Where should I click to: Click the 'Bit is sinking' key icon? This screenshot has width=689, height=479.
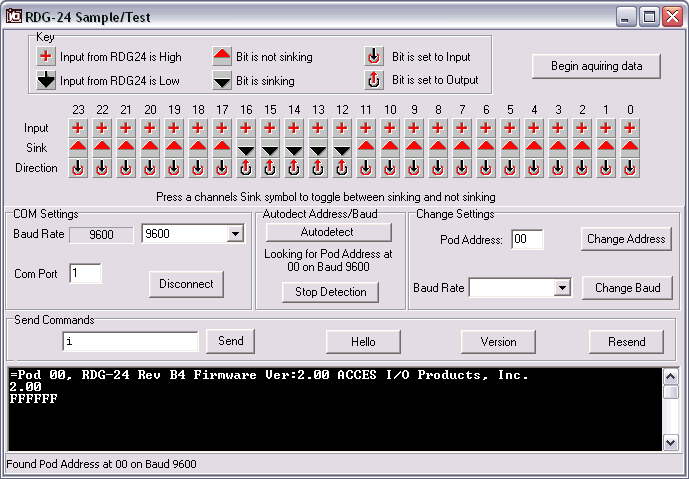(x=222, y=80)
